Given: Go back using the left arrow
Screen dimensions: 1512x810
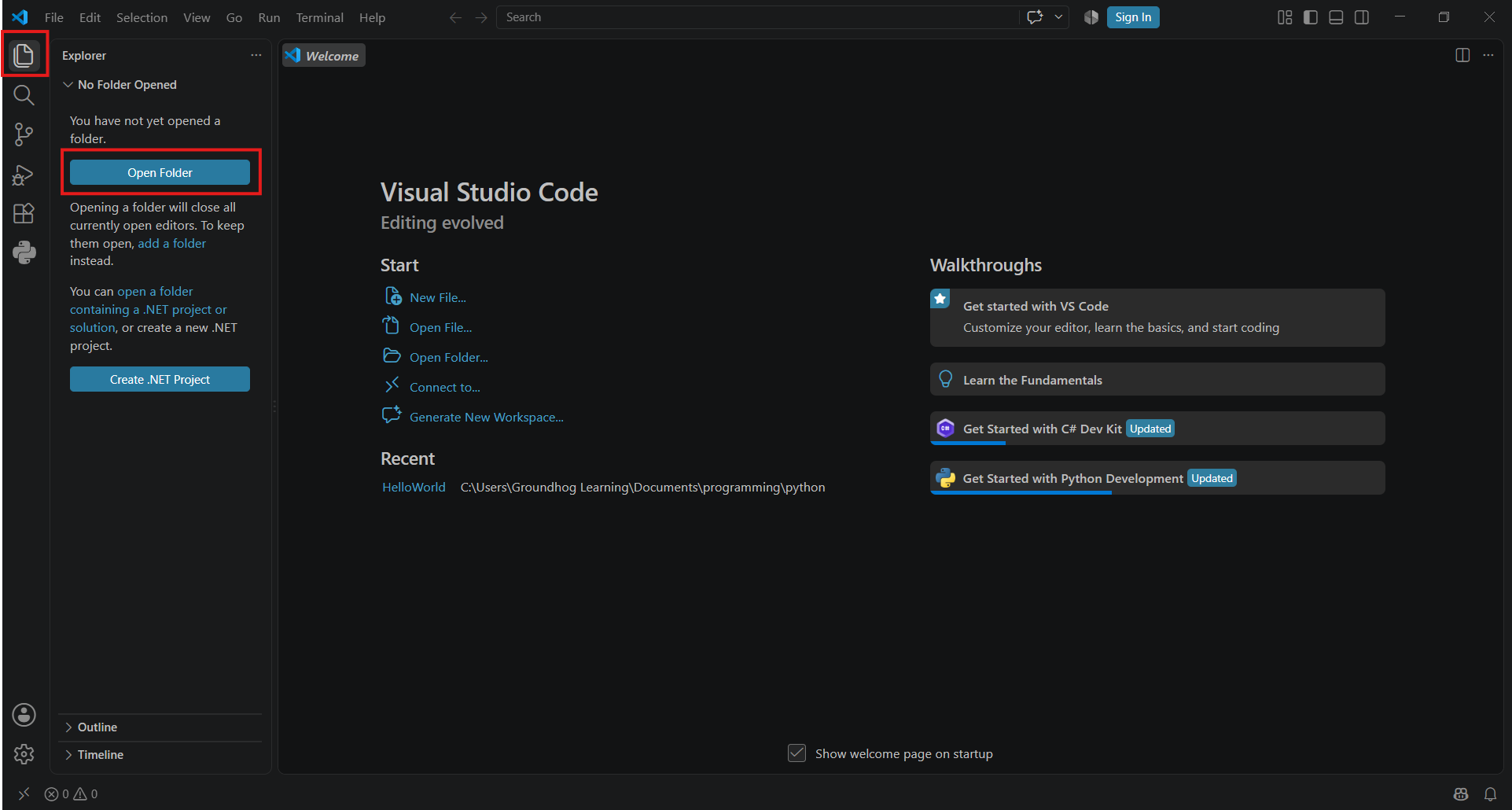Looking at the screenshot, I should (x=455, y=17).
